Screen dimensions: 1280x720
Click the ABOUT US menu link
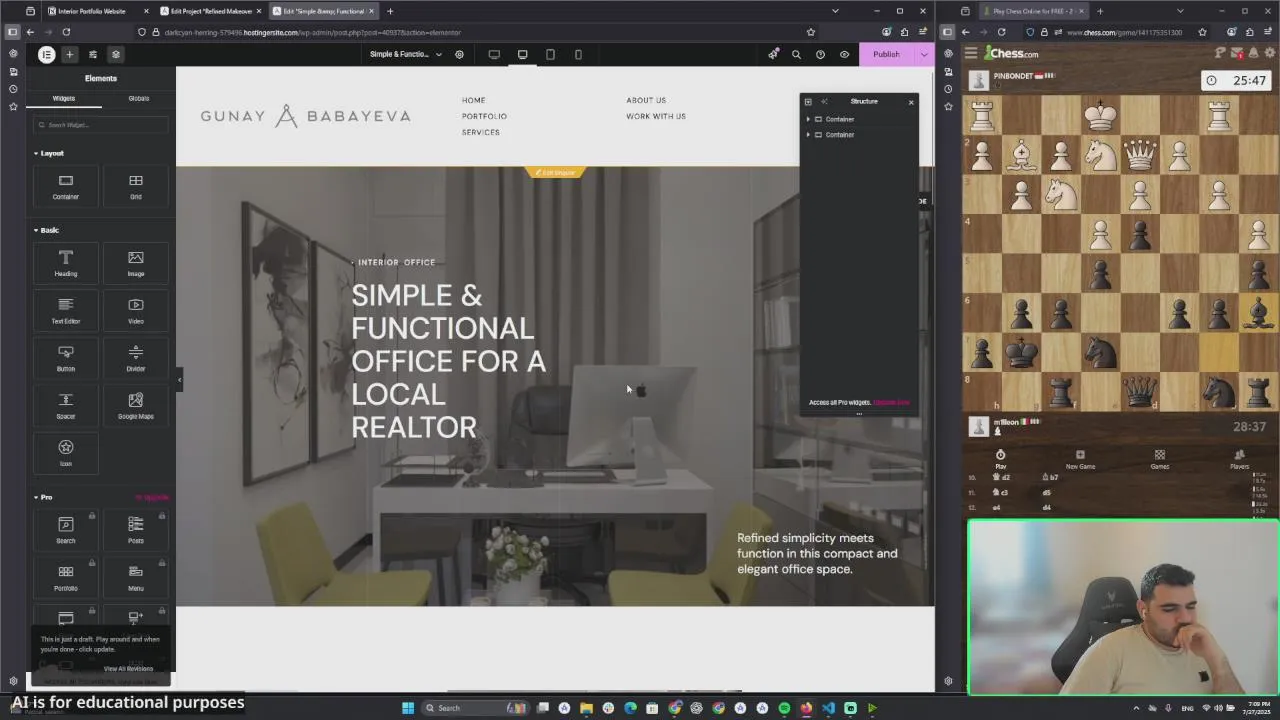646,100
